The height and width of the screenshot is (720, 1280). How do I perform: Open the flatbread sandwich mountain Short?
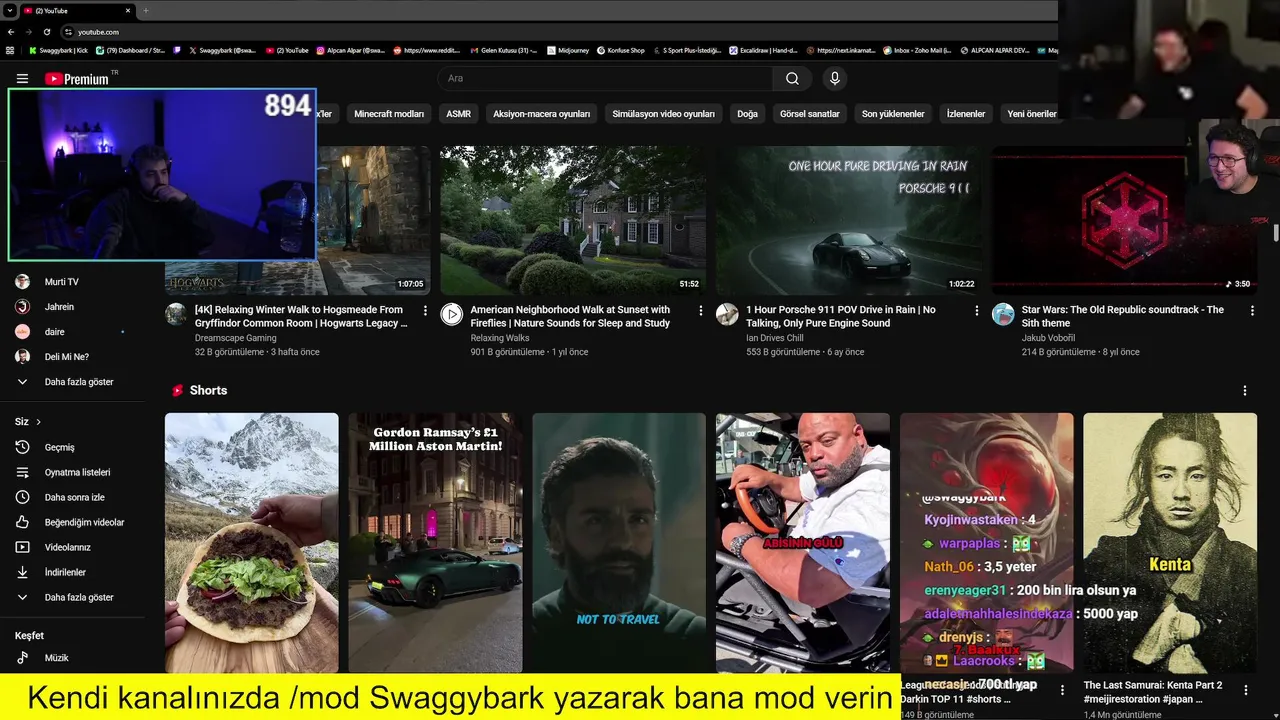point(252,542)
